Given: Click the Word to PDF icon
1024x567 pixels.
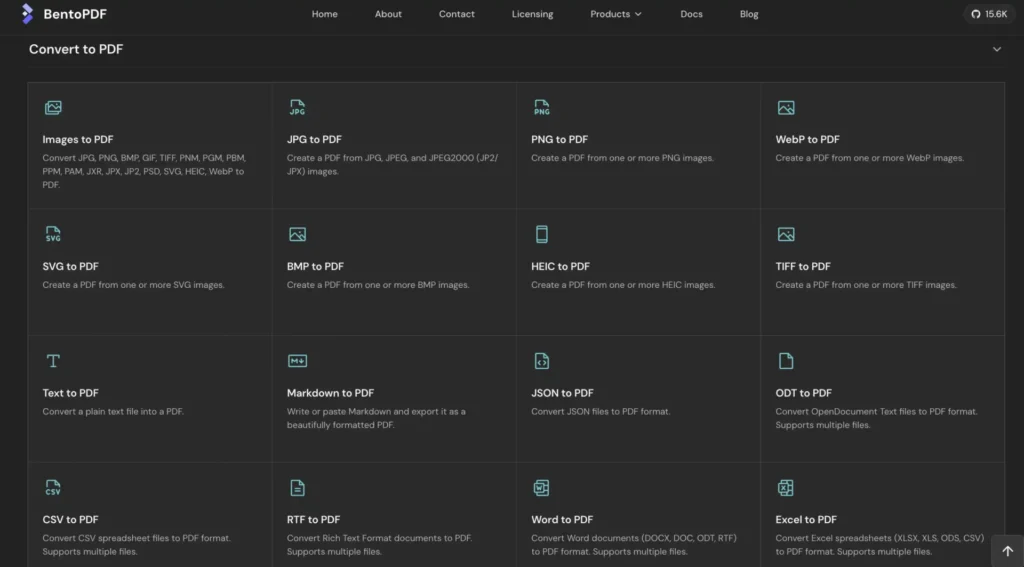Looking at the screenshot, I should coord(541,488).
